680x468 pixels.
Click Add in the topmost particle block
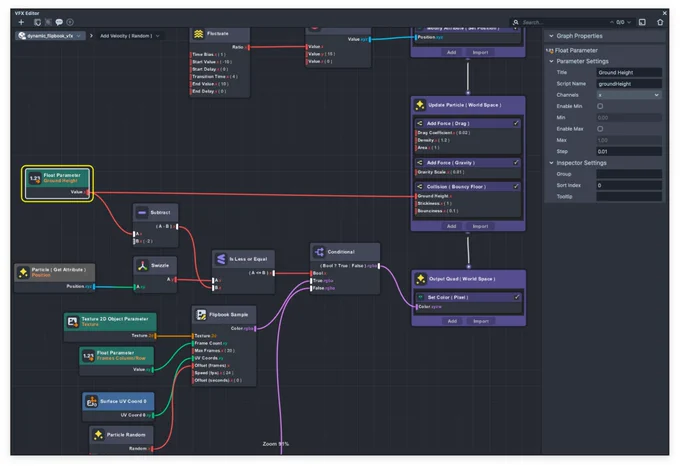[451, 52]
